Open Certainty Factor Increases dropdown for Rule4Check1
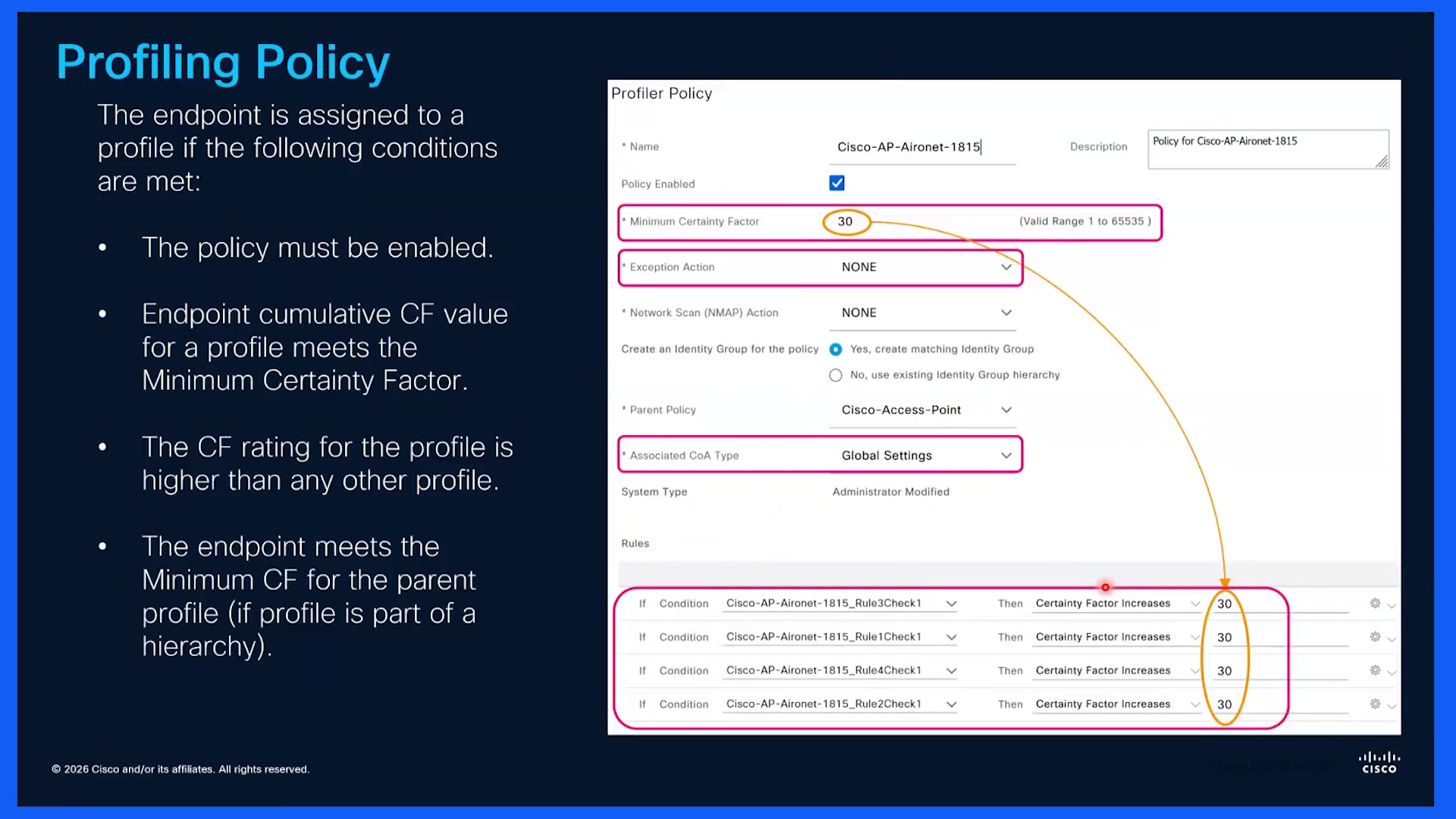1456x819 pixels. 1117,670
